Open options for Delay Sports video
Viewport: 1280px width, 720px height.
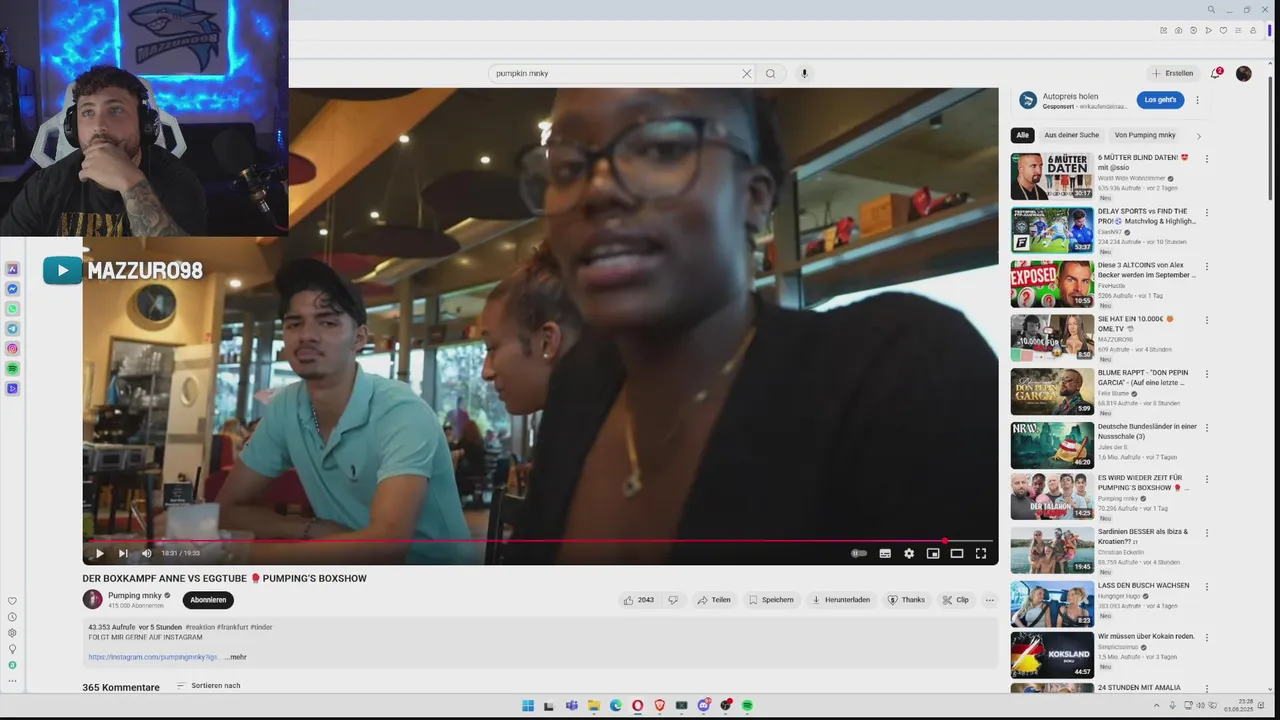click(1207, 213)
